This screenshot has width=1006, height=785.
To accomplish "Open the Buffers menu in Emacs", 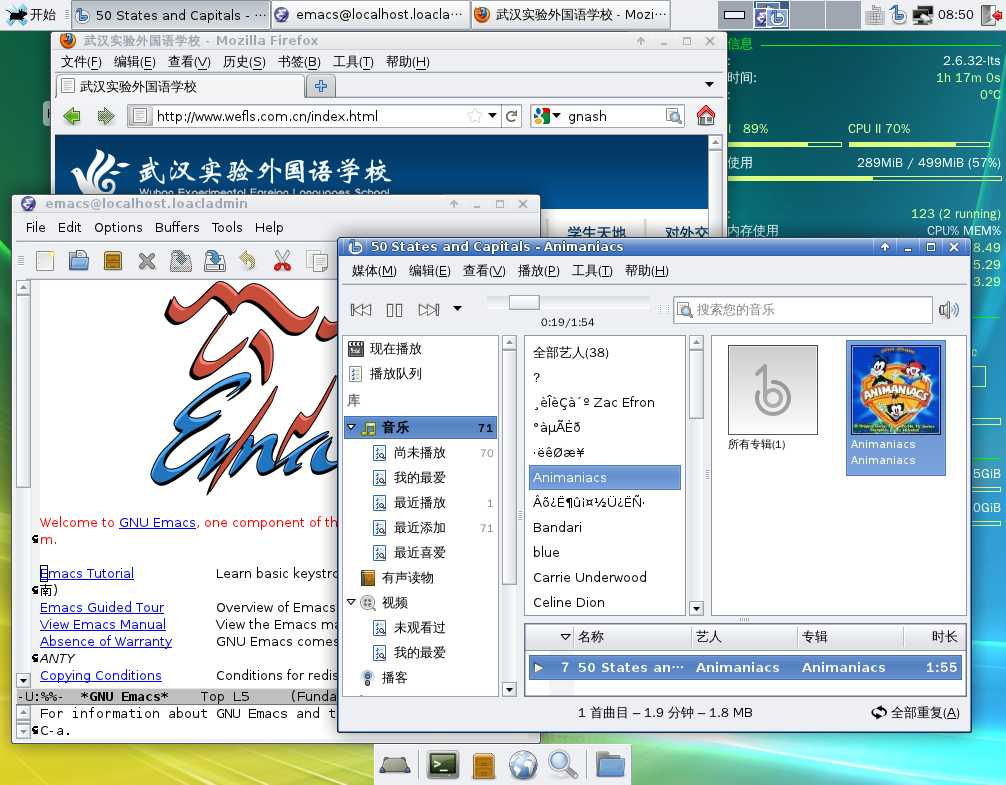I will coord(177,228).
